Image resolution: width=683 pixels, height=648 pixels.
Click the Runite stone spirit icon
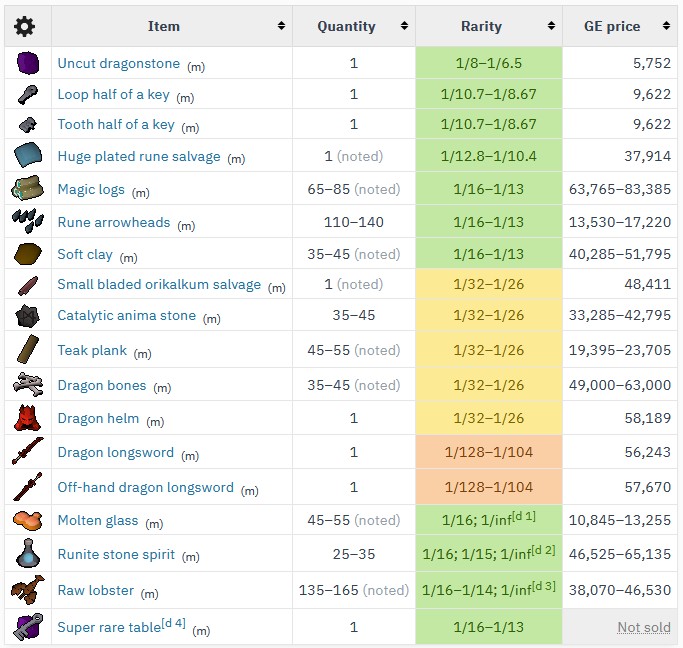pos(28,553)
